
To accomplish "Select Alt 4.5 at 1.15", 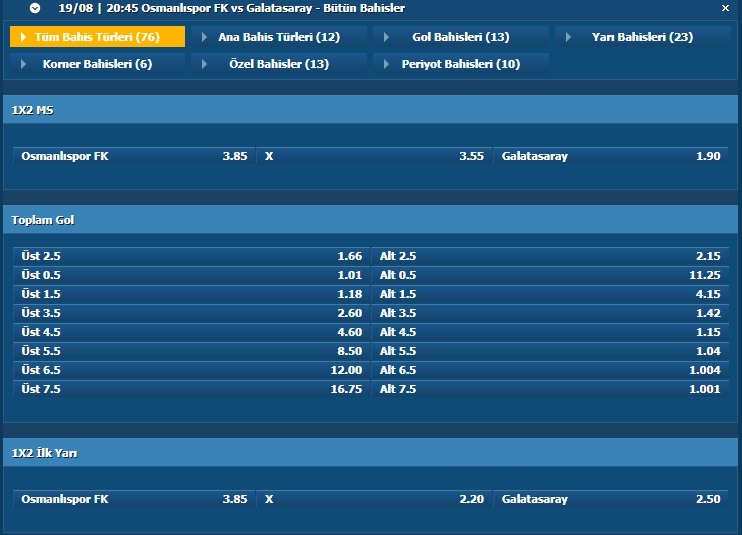I will click(550, 332).
